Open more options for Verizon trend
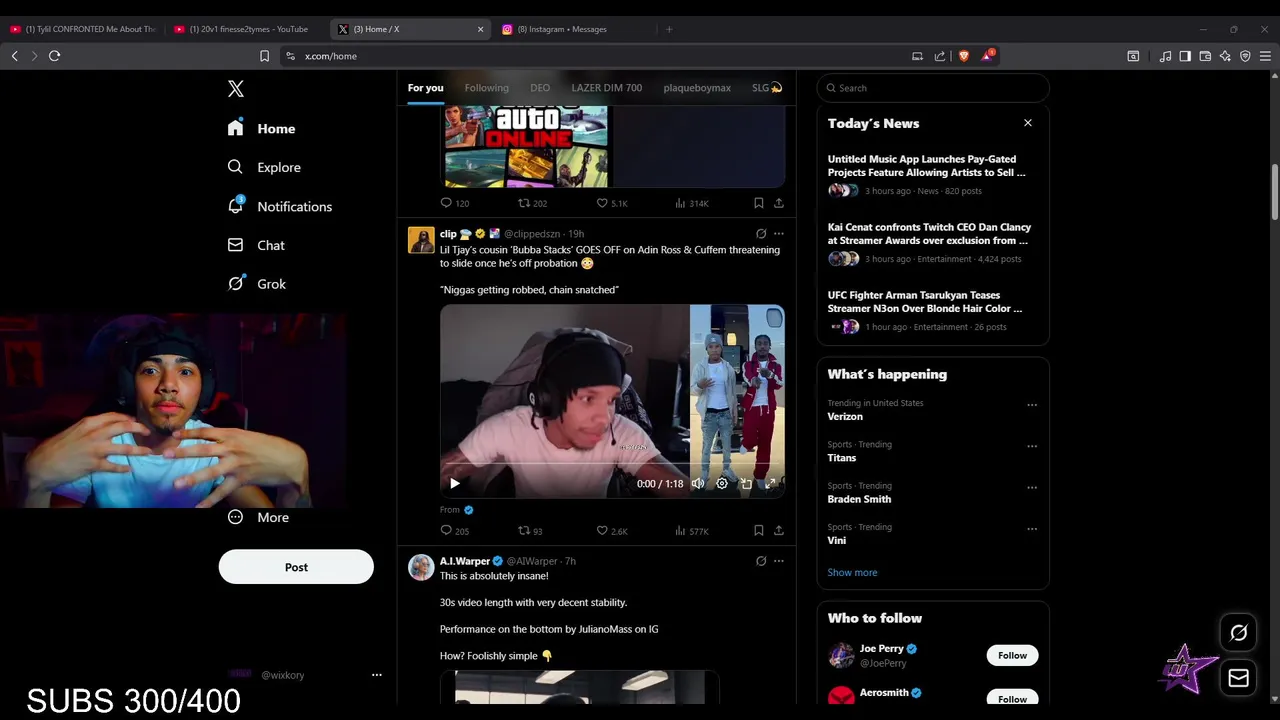The image size is (1280, 720). coord(1032,405)
